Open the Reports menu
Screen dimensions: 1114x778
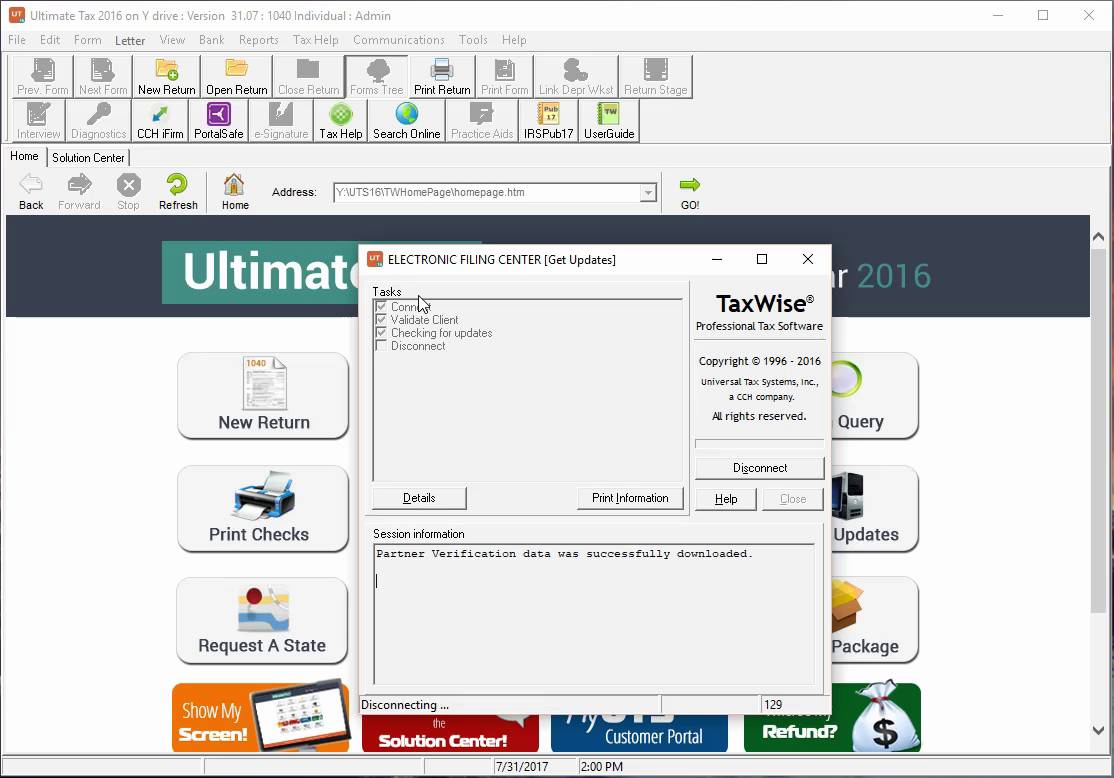click(259, 40)
